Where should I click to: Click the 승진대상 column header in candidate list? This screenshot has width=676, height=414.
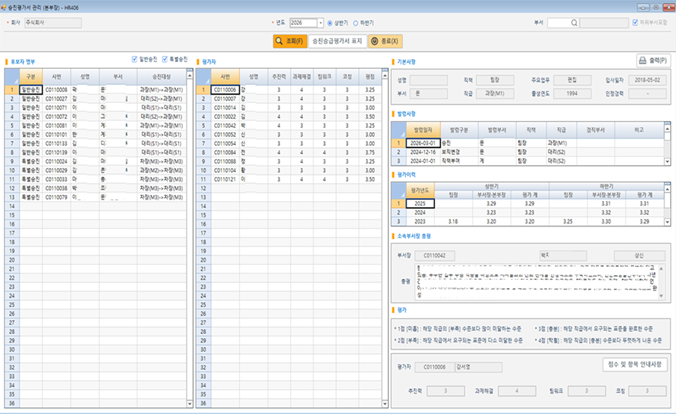click(x=162, y=76)
